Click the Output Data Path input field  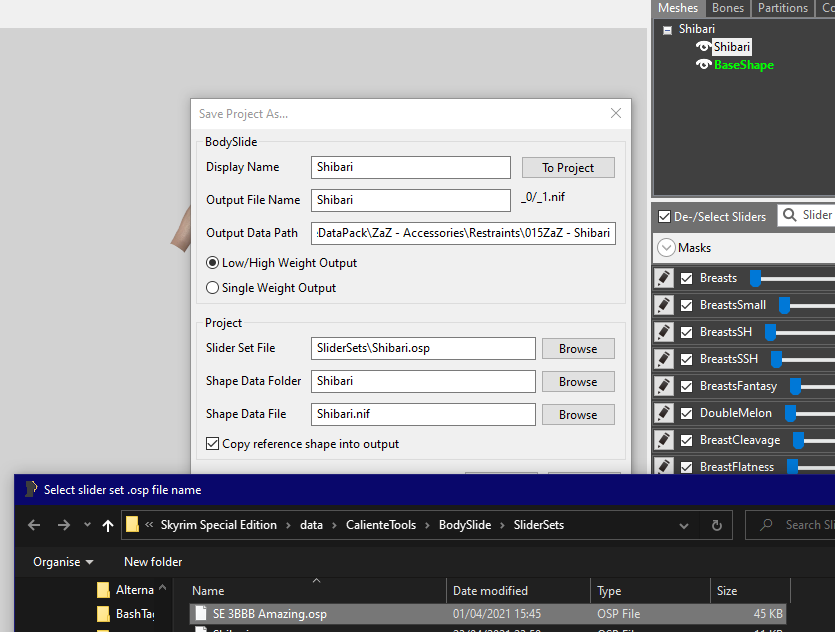[463, 233]
